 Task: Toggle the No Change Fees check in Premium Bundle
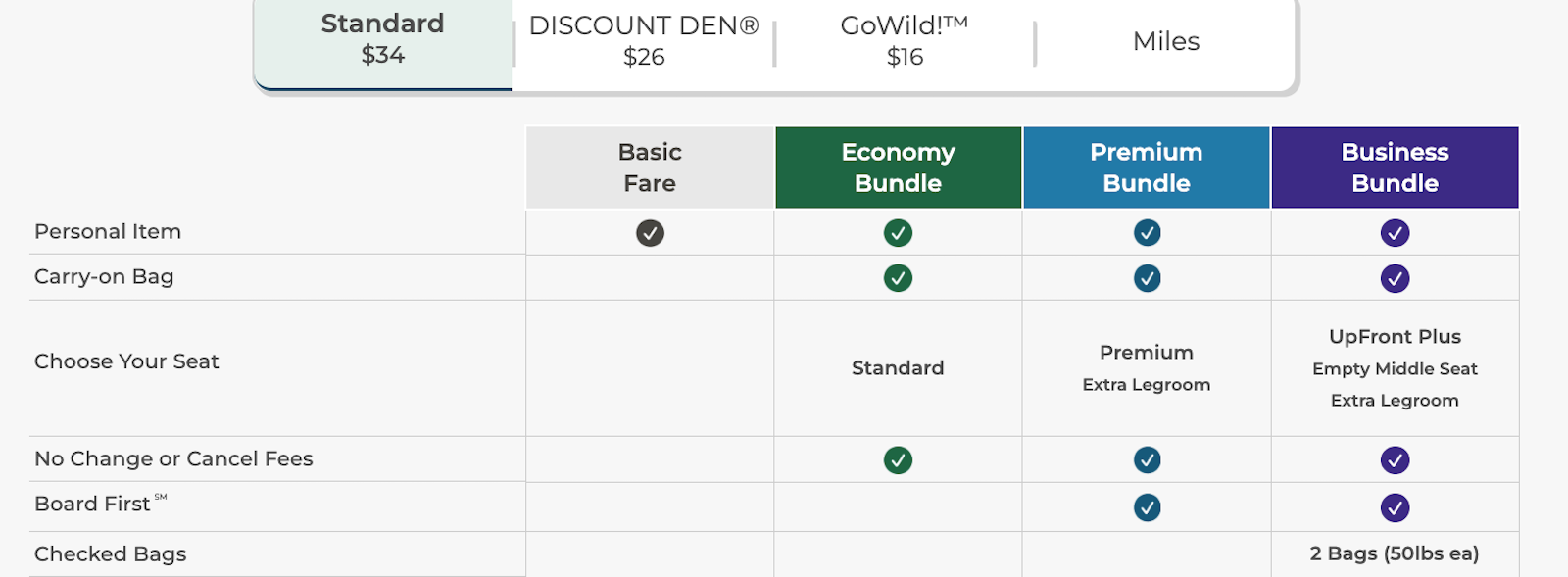1146,459
